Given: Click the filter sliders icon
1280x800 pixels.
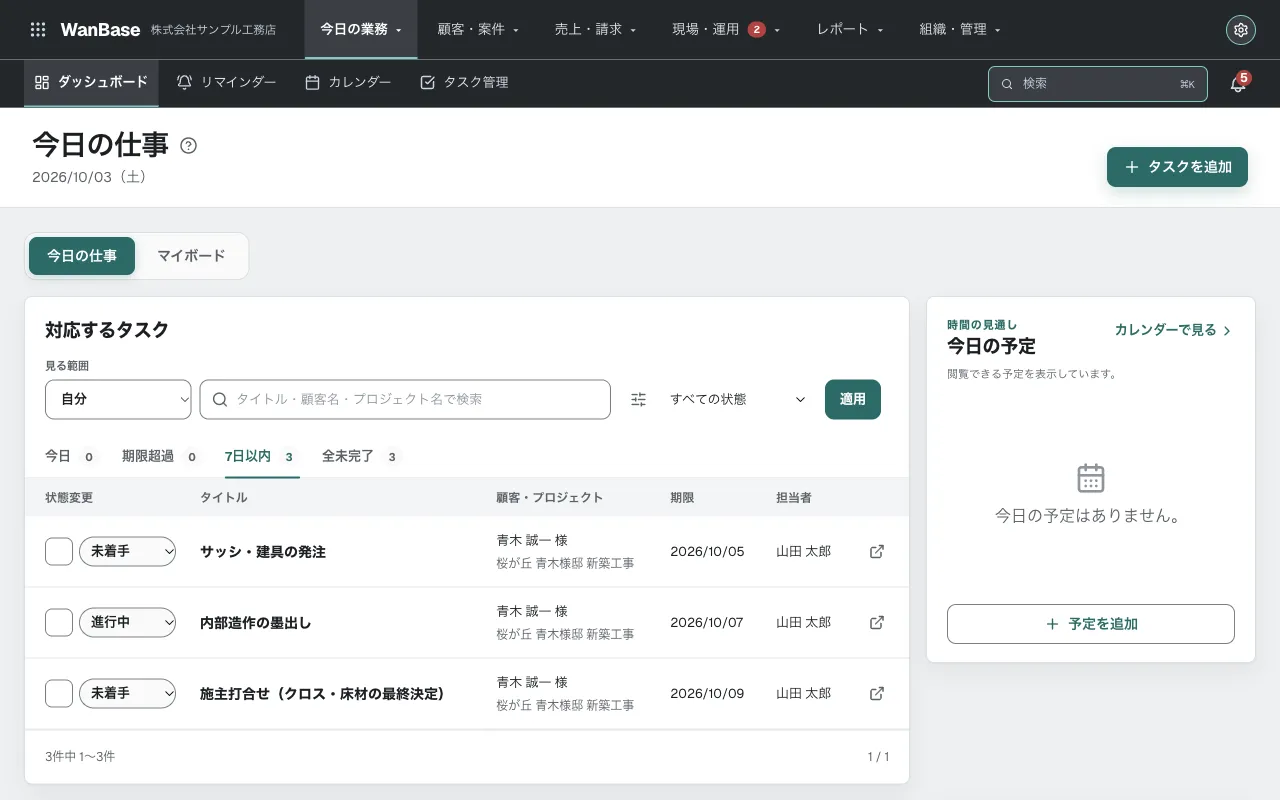Looking at the screenshot, I should tap(639, 399).
